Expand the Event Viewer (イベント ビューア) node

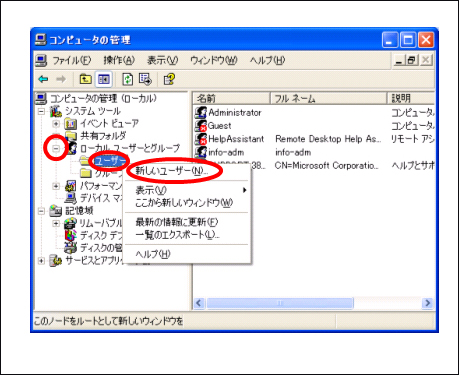coord(56,124)
